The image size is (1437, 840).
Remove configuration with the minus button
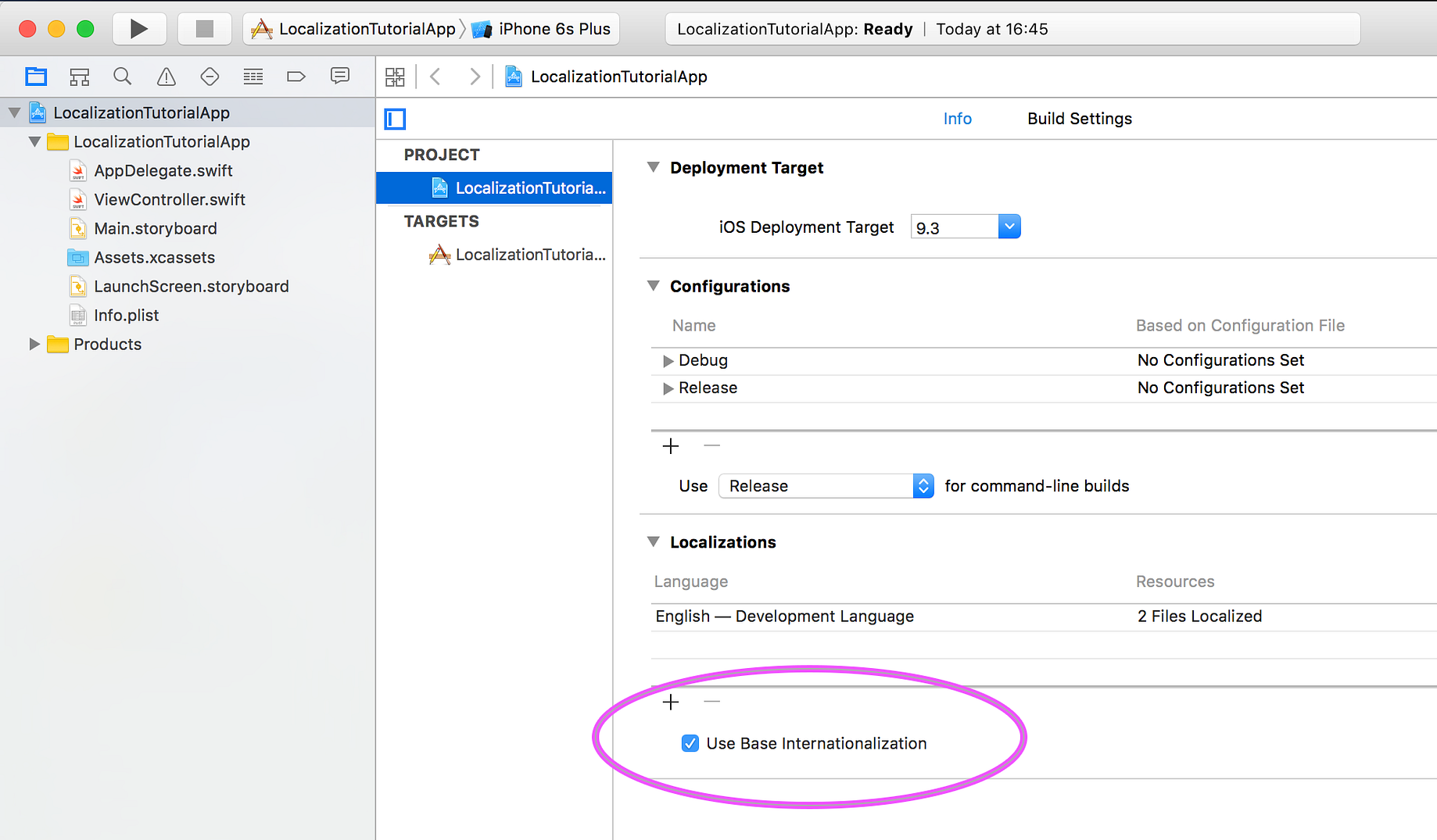pos(711,445)
